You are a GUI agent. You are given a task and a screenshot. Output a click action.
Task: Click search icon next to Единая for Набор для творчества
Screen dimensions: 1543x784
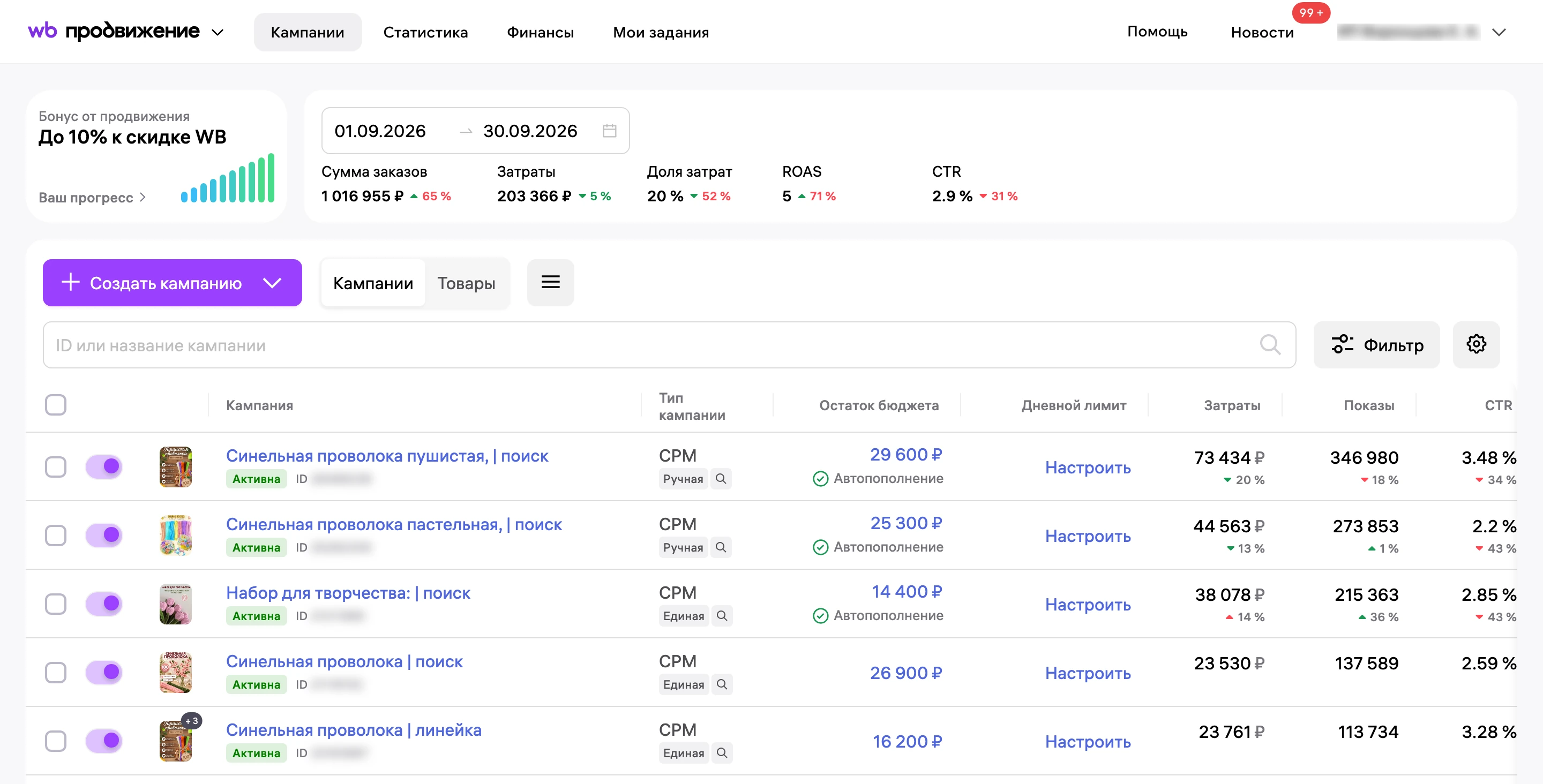tap(722, 616)
